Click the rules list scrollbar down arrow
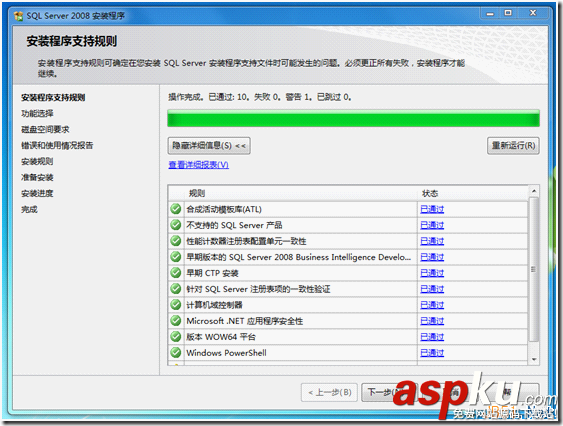563x426 pixels. [x=534, y=359]
